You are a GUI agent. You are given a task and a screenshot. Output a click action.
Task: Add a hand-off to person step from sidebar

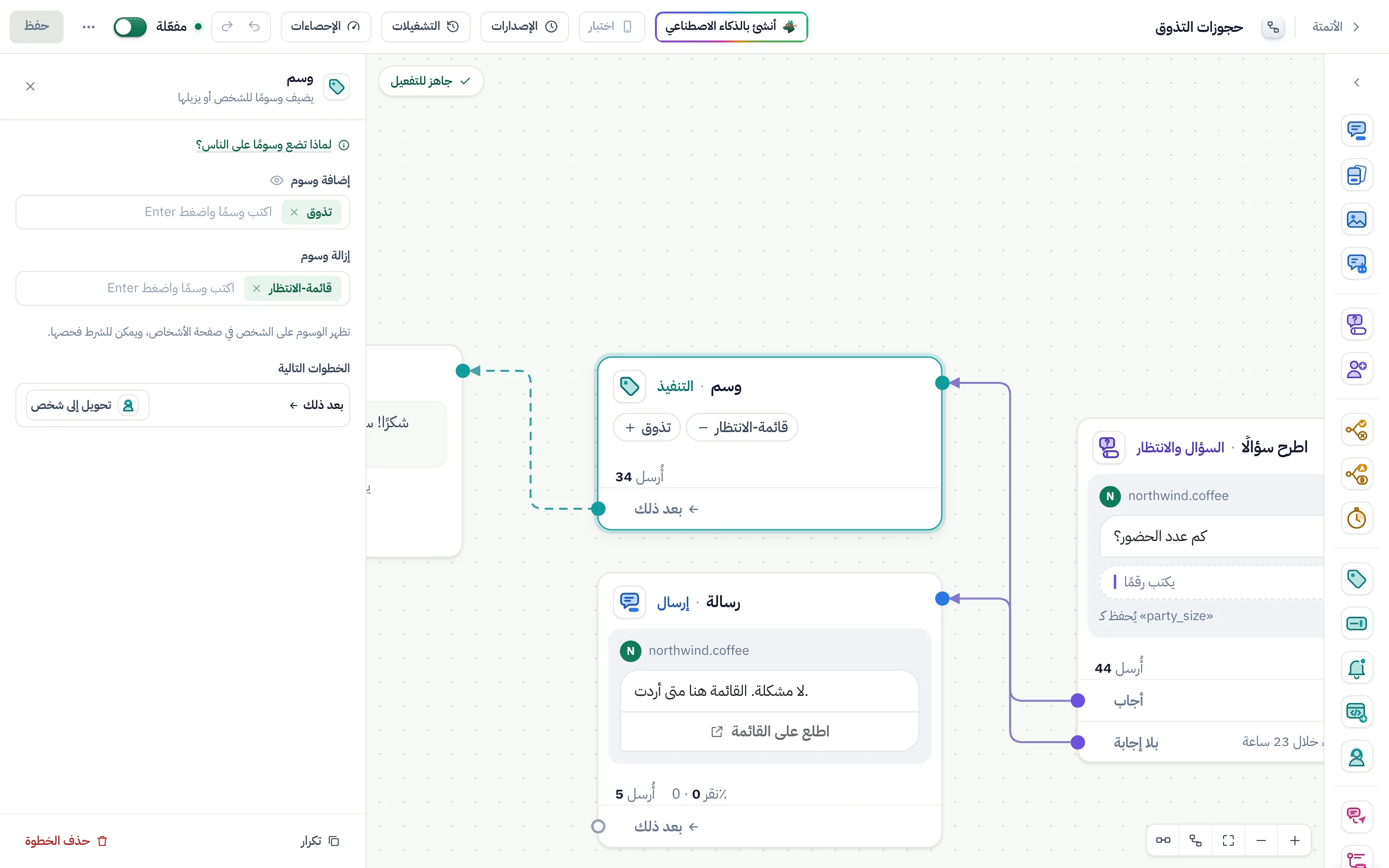click(1356, 757)
